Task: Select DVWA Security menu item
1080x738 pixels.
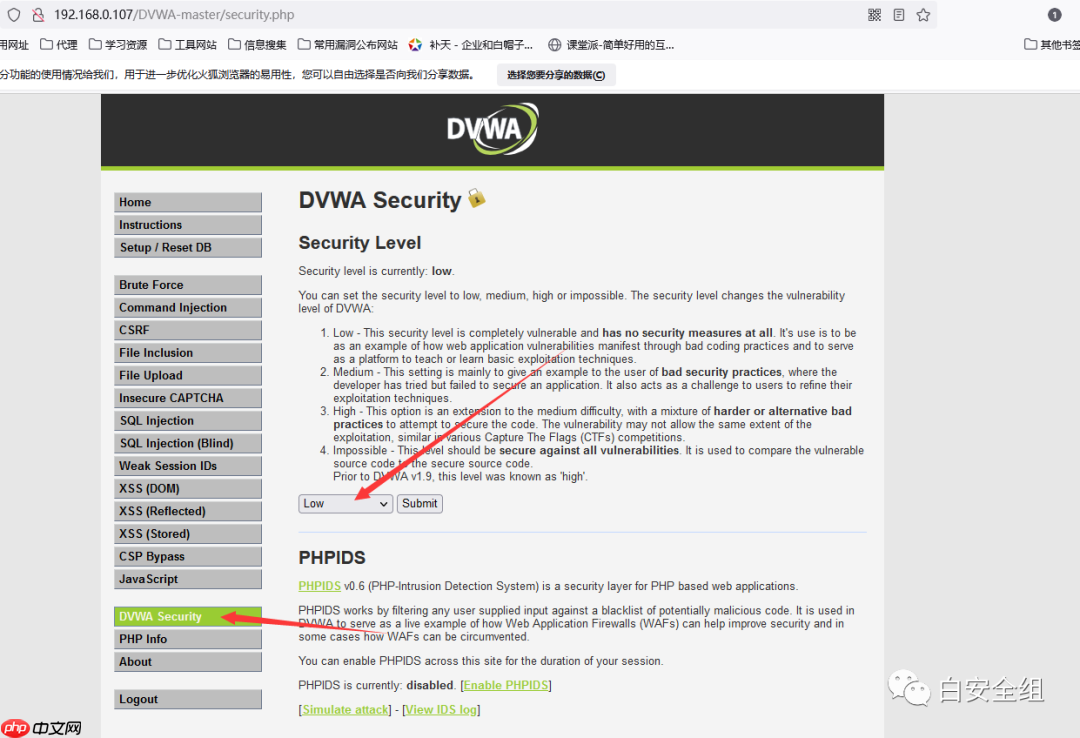Action: coord(188,617)
